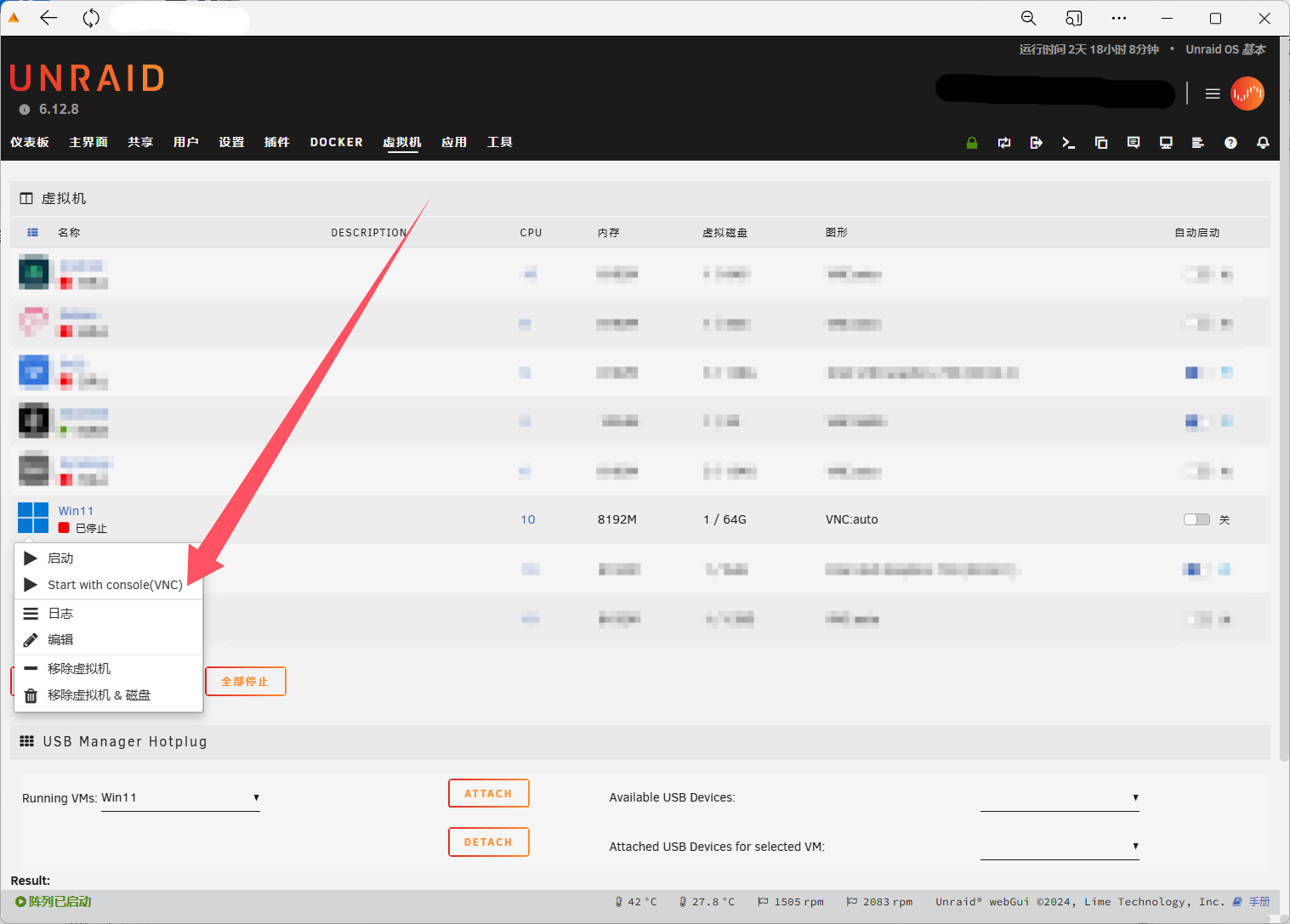This screenshot has width=1290, height=924.
Task: Click the 全部停止 button
Action: (x=245, y=682)
